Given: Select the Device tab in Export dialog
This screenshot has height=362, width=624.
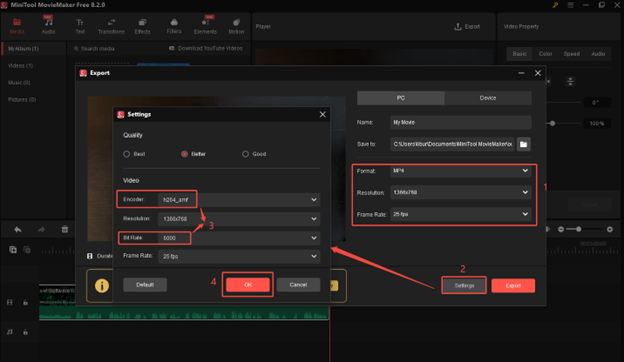Looking at the screenshot, I should (488, 98).
